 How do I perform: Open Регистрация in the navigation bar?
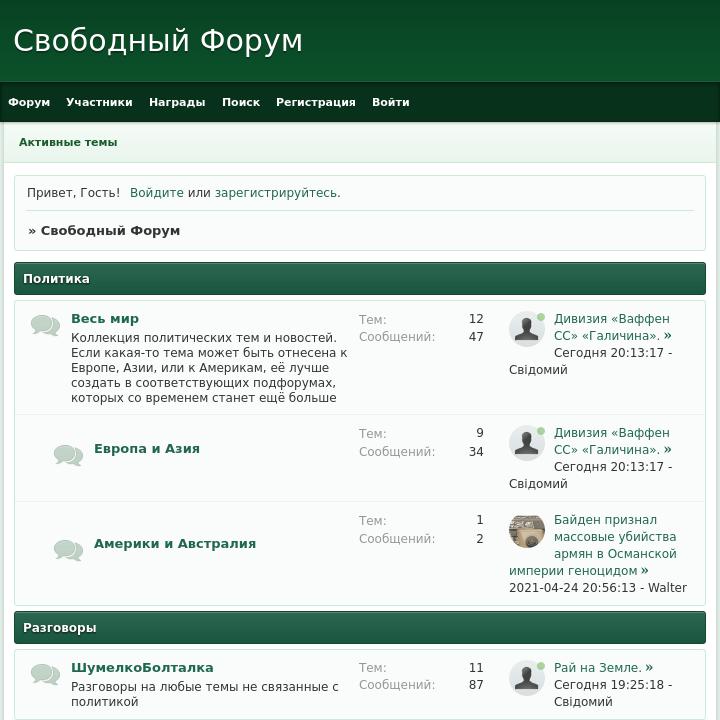315,102
